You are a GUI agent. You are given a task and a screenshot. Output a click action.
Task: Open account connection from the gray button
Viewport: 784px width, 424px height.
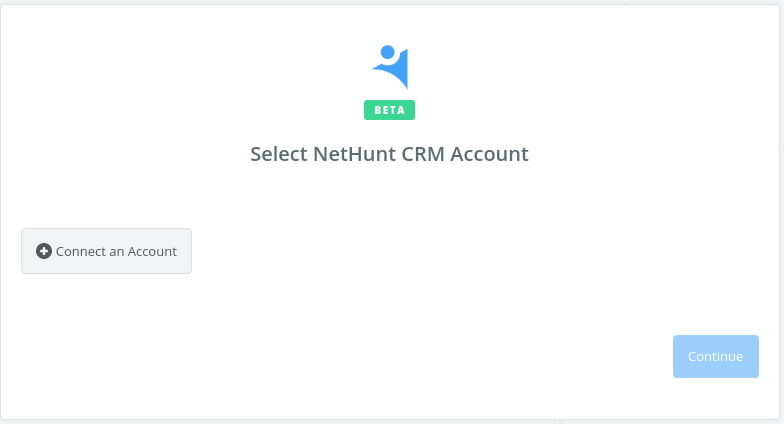106,251
